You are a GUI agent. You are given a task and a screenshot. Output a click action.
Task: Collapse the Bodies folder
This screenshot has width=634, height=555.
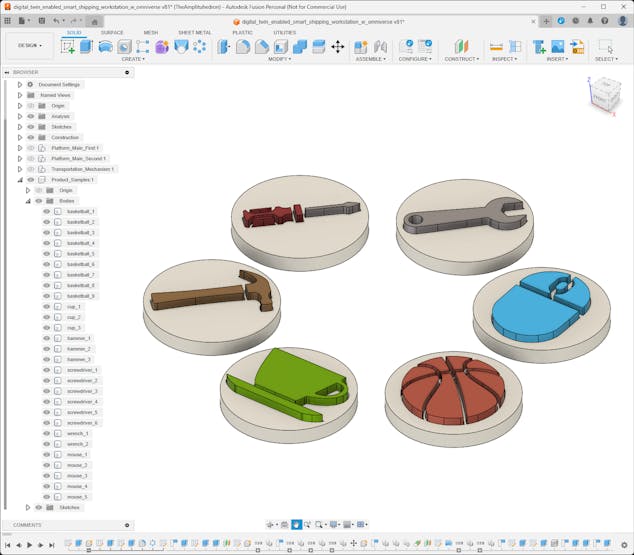28,201
